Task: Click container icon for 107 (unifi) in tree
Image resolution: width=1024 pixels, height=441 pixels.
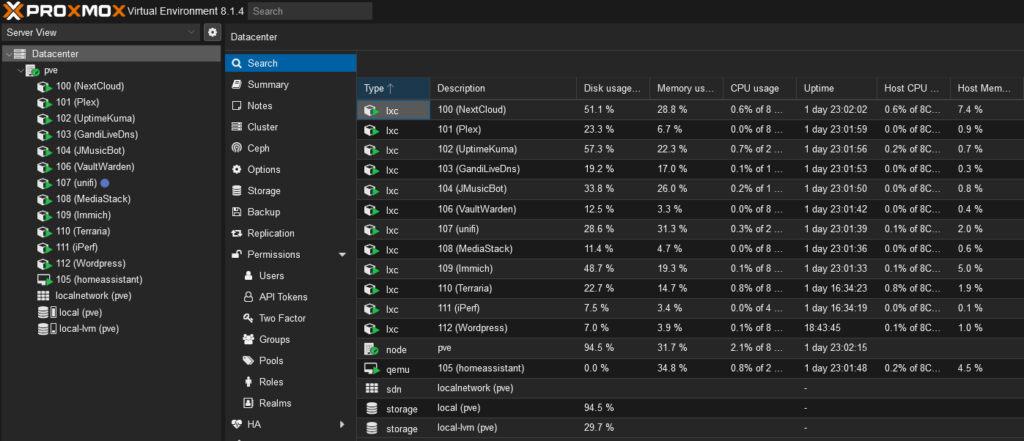Action: (x=44, y=184)
